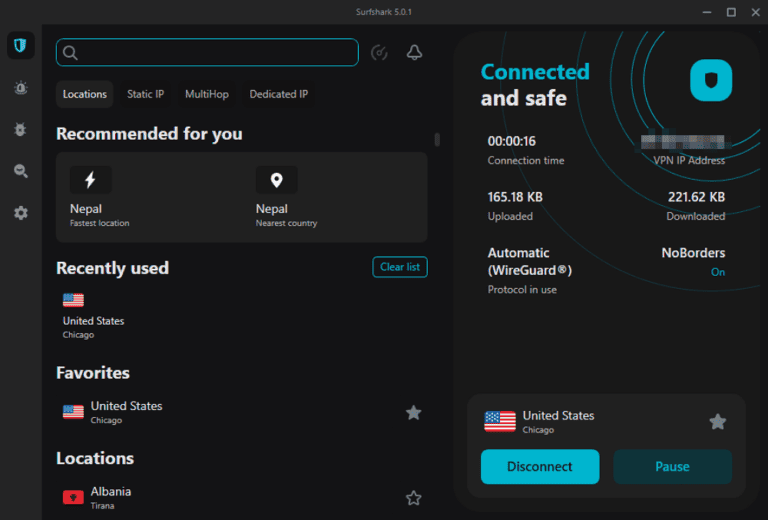This screenshot has height=520, width=768.
Task: Open the Search magnifier icon in sidebar
Action: click(x=20, y=172)
